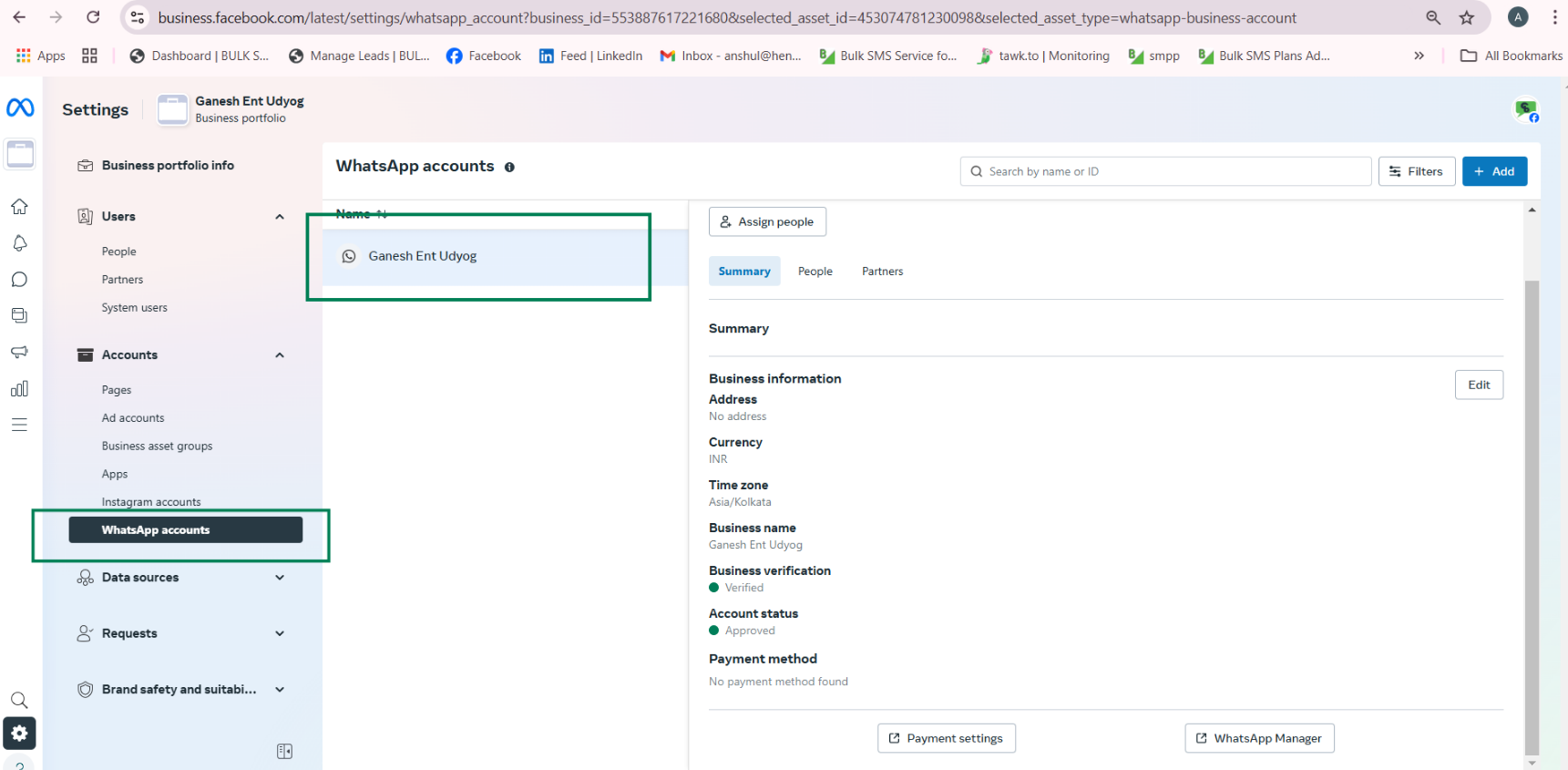Open the All Bookmarks folder
1568x770 pixels.
click(x=1511, y=56)
